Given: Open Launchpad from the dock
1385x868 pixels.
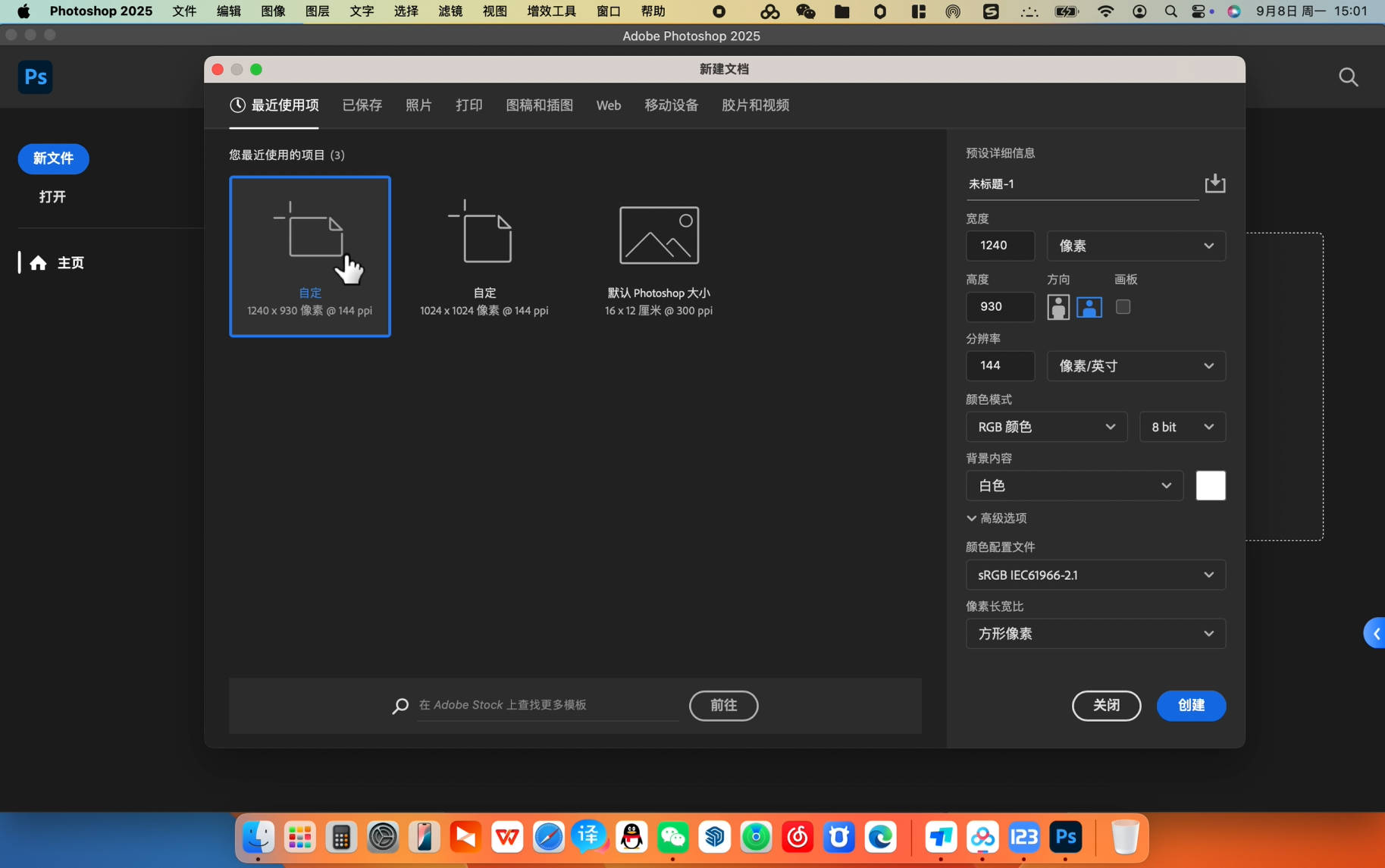Looking at the screenshot, I should coord(299,837).
